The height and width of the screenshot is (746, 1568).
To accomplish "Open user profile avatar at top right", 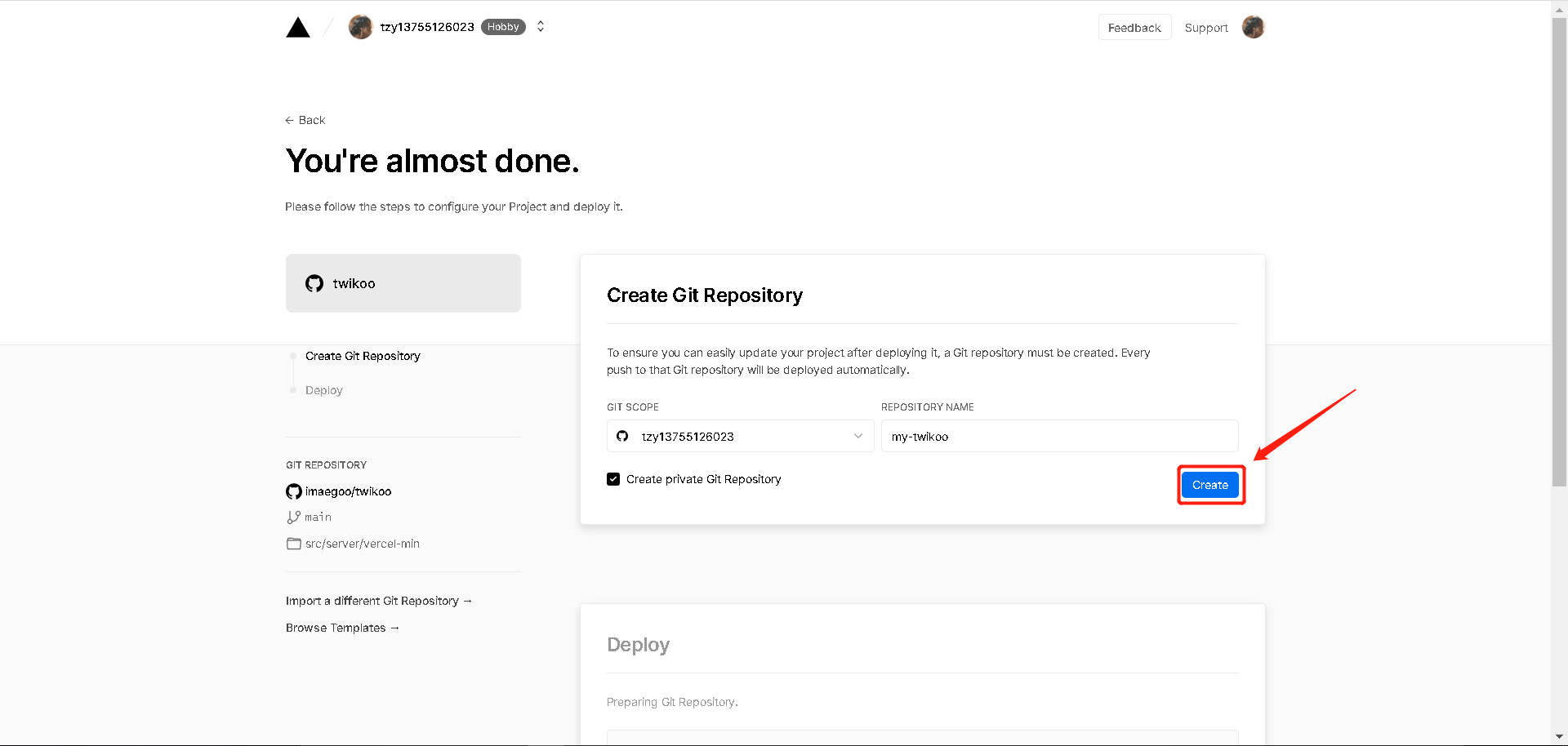I will (1253, 27).
